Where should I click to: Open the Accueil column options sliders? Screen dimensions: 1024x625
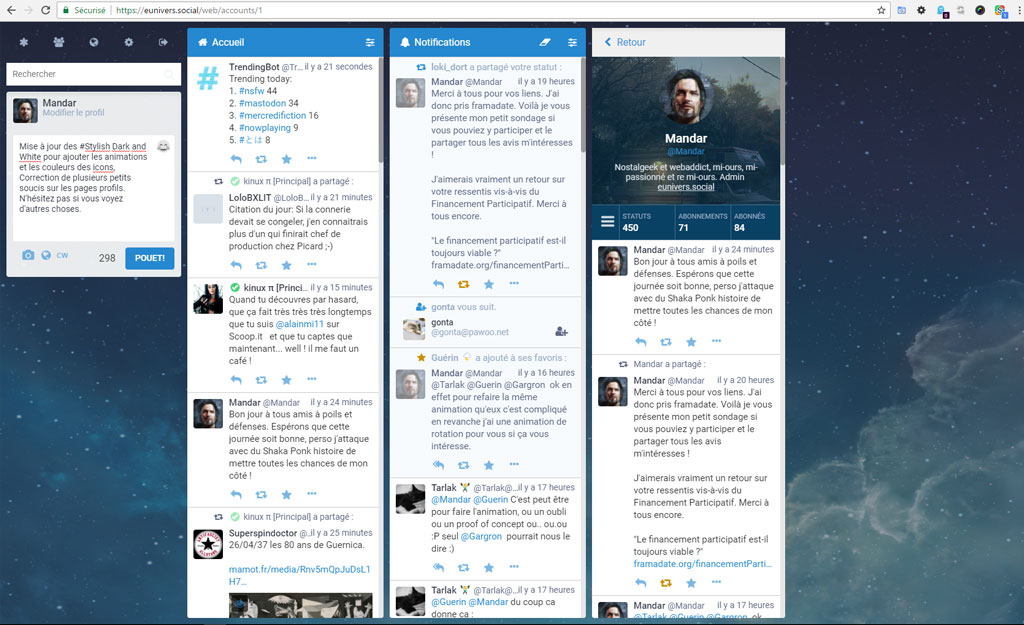click(370, 42)
